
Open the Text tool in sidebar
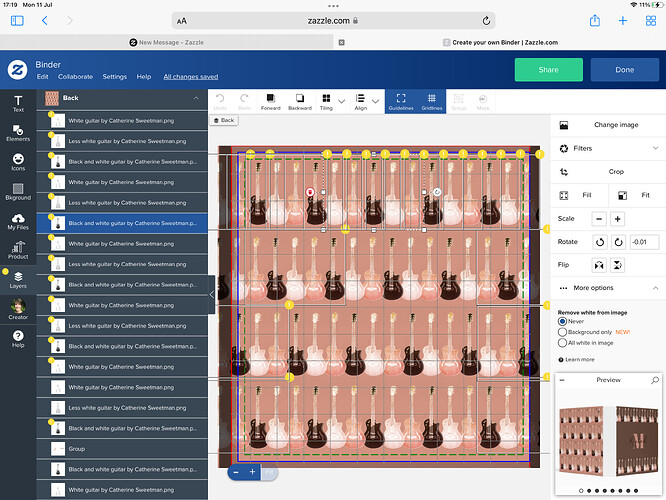18,103
